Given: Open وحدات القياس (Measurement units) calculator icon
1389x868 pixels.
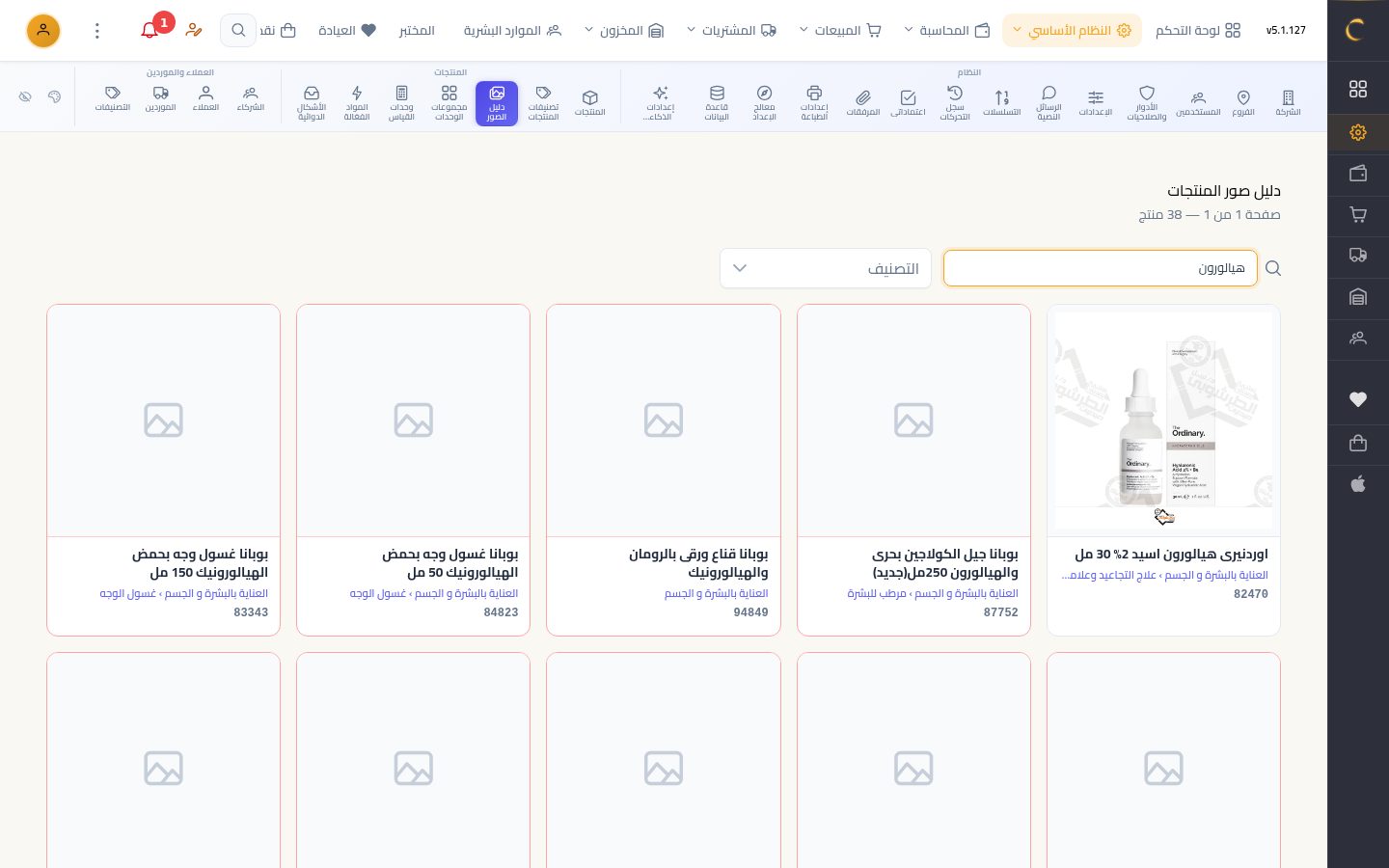Looking at the screenshot, I should tap(401, 103).
